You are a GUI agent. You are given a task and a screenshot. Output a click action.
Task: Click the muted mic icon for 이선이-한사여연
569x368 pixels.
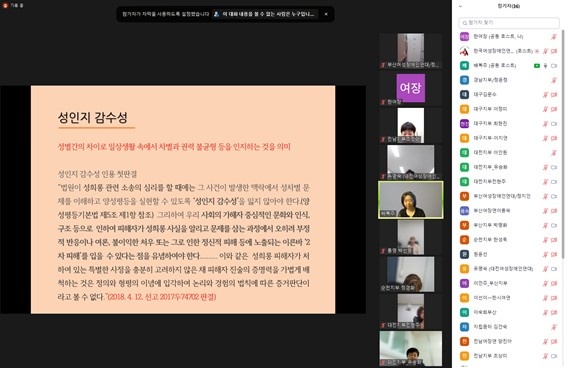(545, 298)
